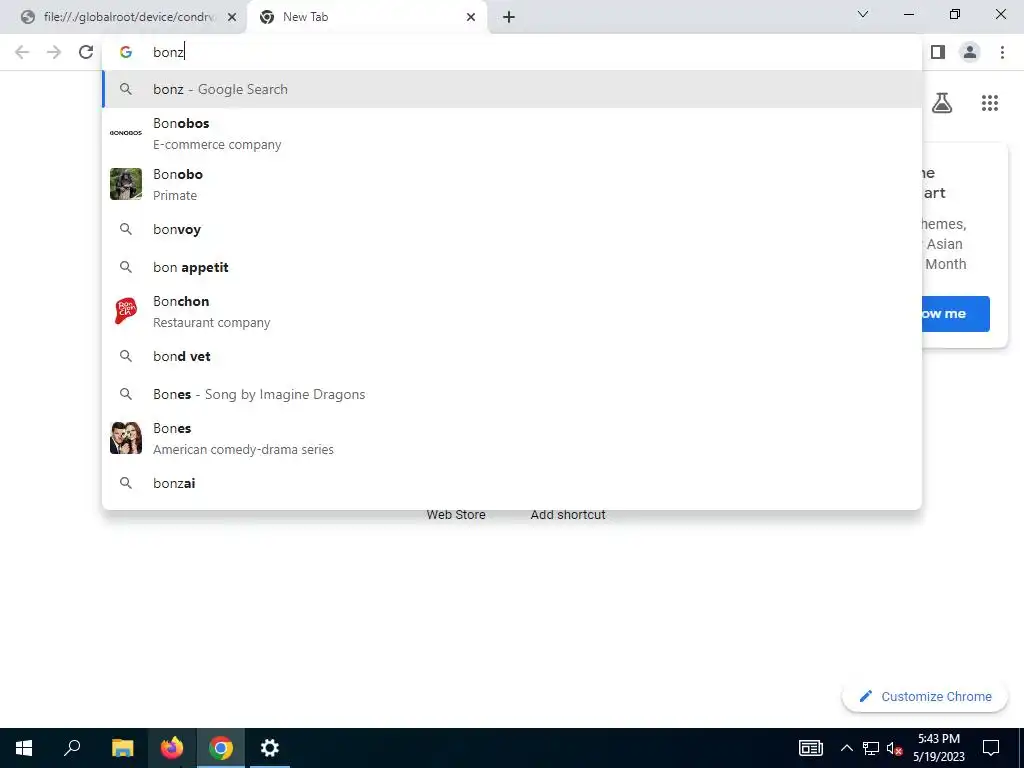Reload the page with the refresh icon

[86, 52]
